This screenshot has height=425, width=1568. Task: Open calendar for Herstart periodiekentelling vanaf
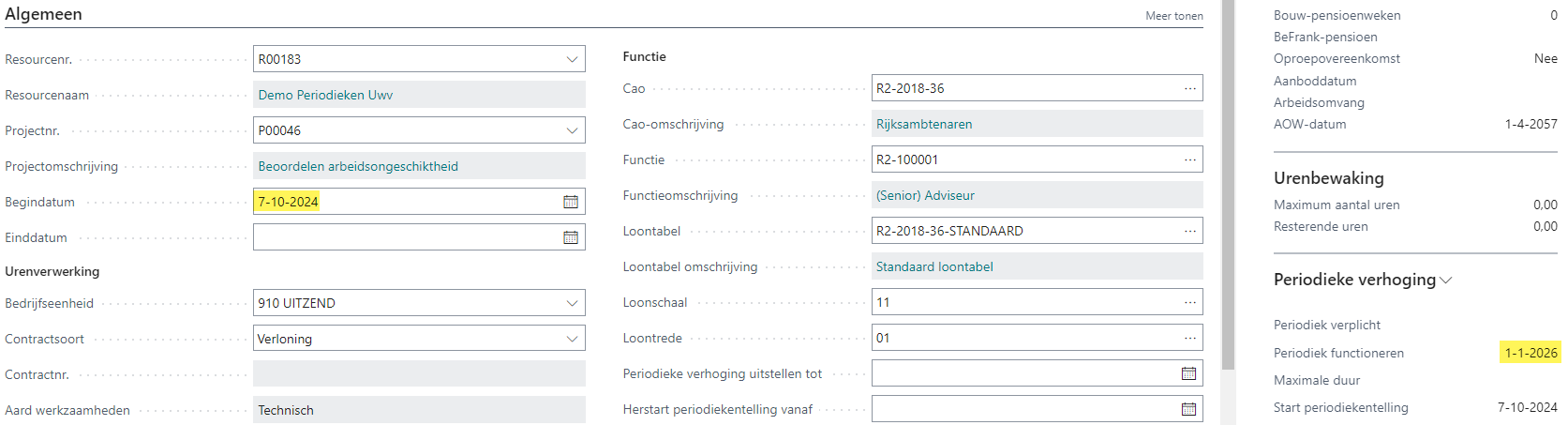pos(1188,409)
